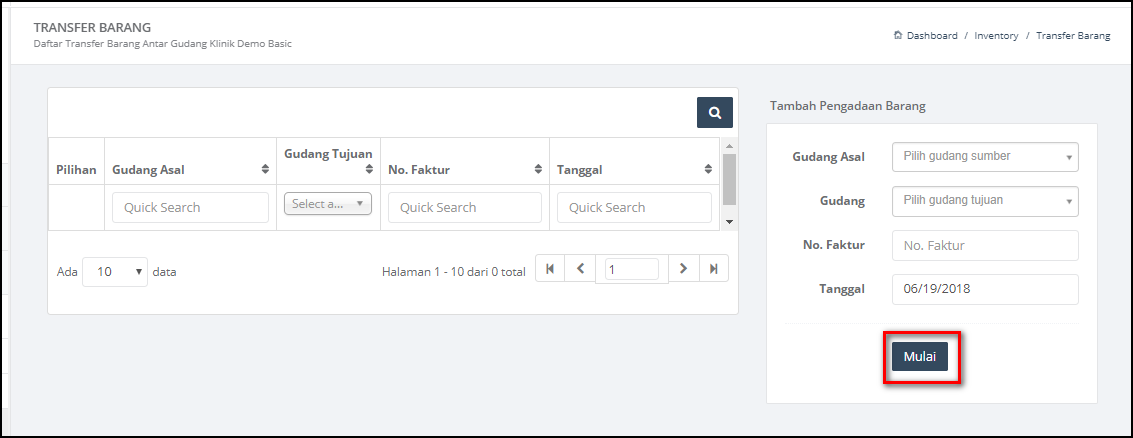
Task: Go to first page pagination icon
Action: pos(550,268)
